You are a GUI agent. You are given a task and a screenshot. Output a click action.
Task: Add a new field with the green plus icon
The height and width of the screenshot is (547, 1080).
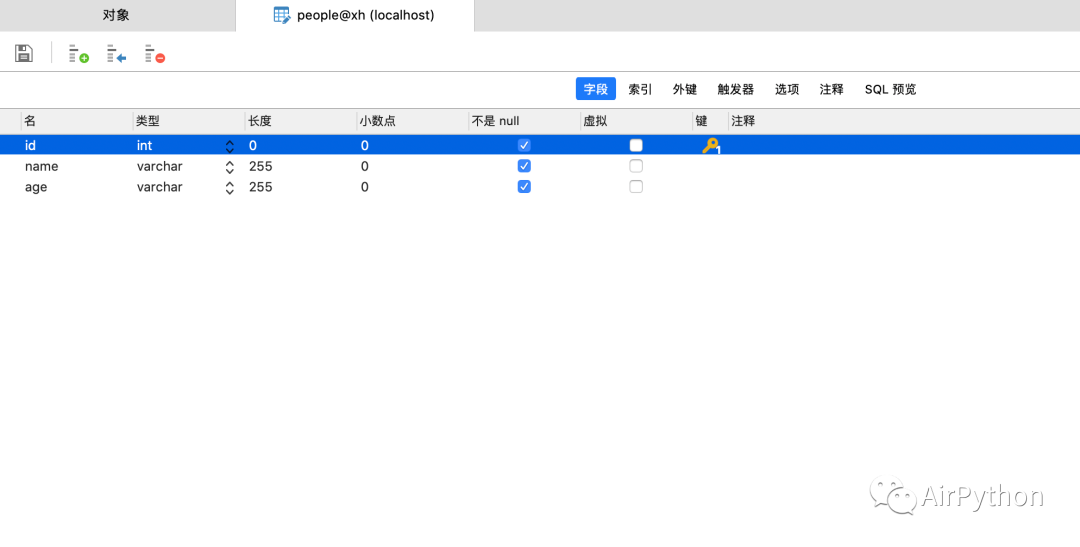coord(79,54)
